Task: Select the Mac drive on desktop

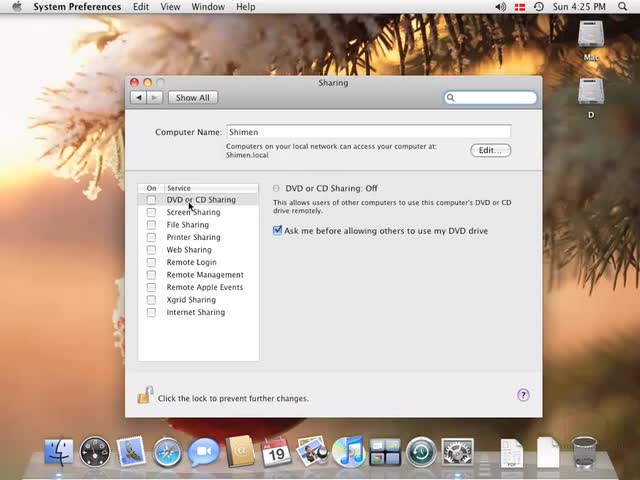Action: [591, 40]
